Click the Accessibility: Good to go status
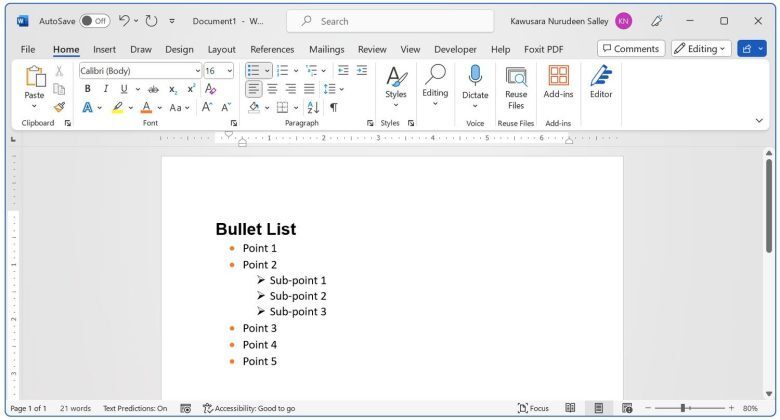Screen dimensions: 780x420 (x=249, y=408)
